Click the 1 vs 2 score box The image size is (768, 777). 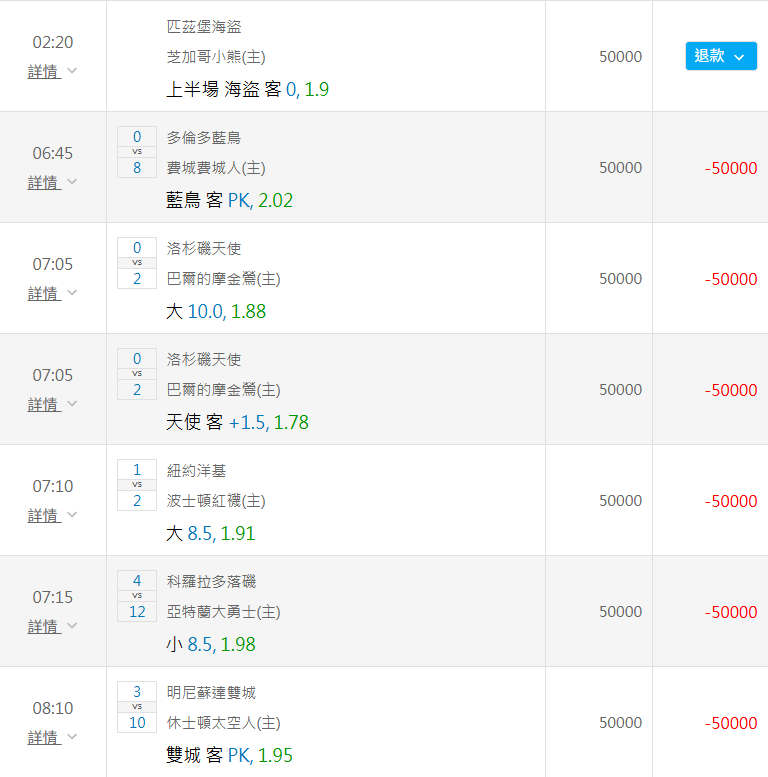[x=137, y=485]
